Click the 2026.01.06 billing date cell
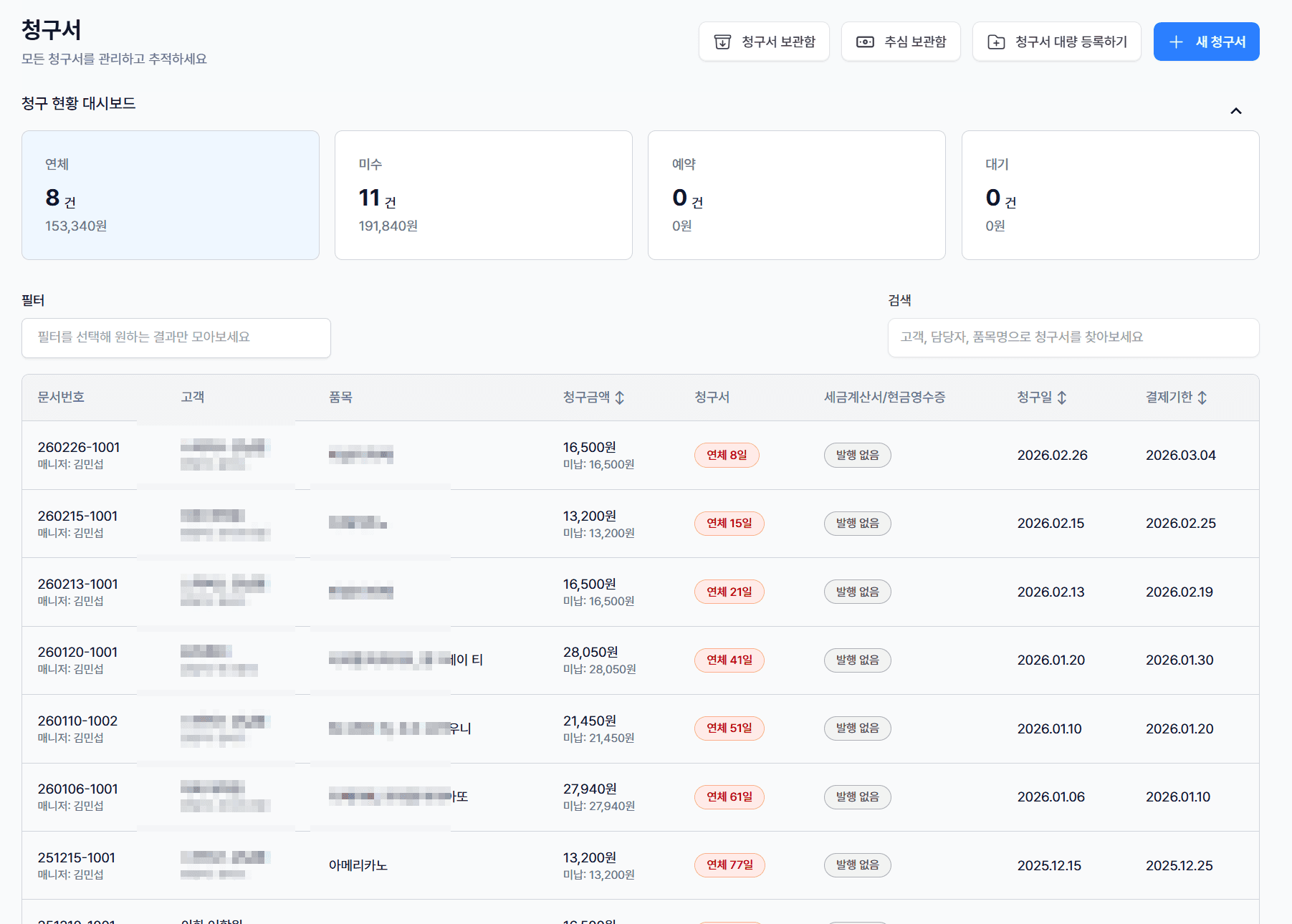1292x924 pixels. coord(1051,797)
